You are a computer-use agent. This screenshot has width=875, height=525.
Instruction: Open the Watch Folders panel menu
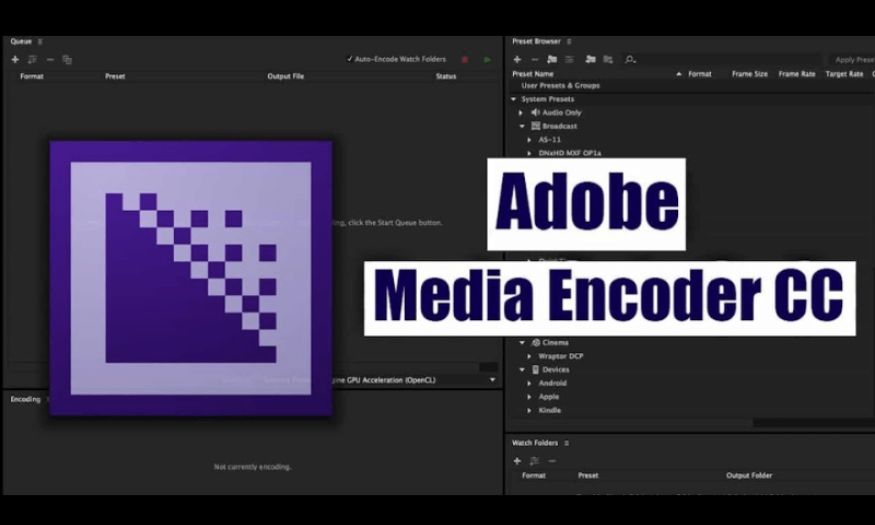(x=566, y=443)
